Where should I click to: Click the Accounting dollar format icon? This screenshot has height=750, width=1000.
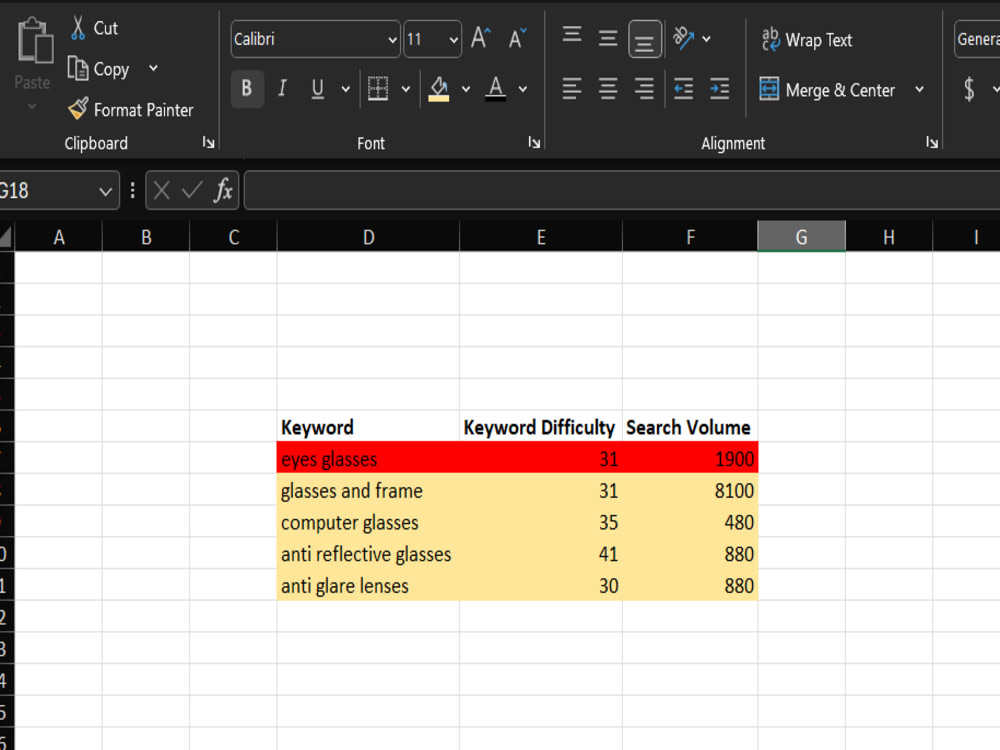(x=969, y=89)
